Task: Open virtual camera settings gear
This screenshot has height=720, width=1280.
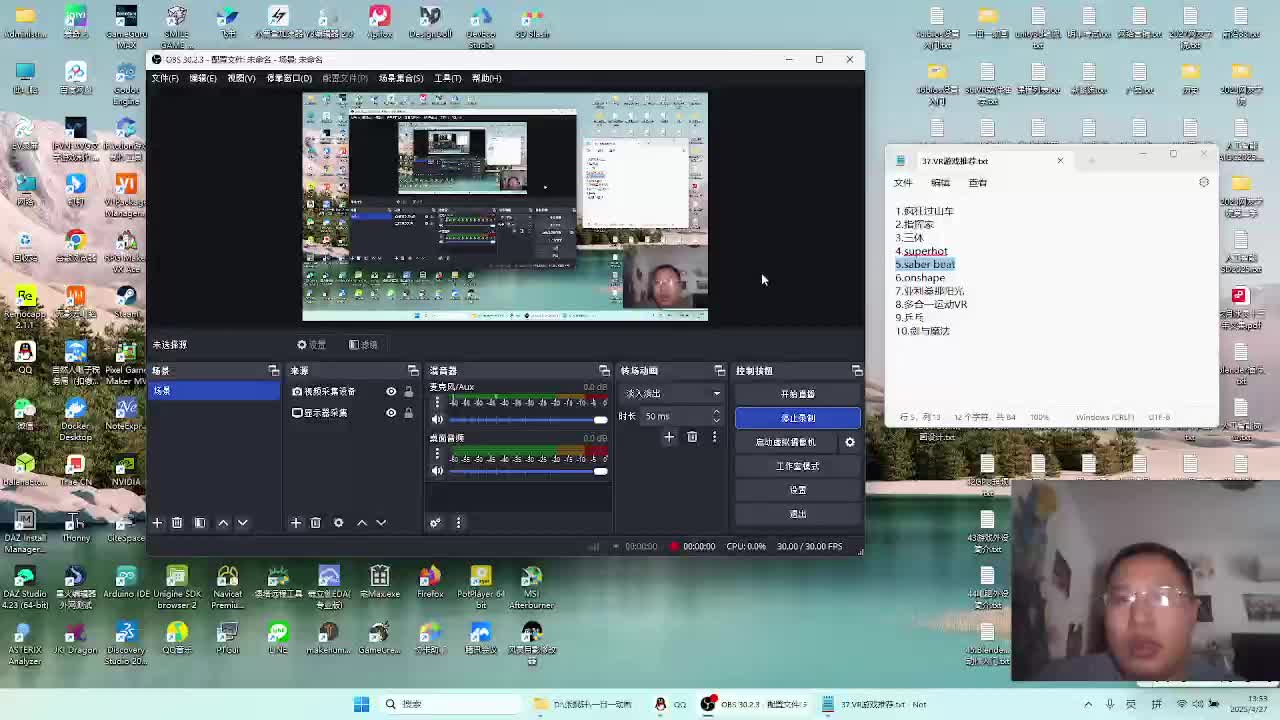Action: point(850,442)
